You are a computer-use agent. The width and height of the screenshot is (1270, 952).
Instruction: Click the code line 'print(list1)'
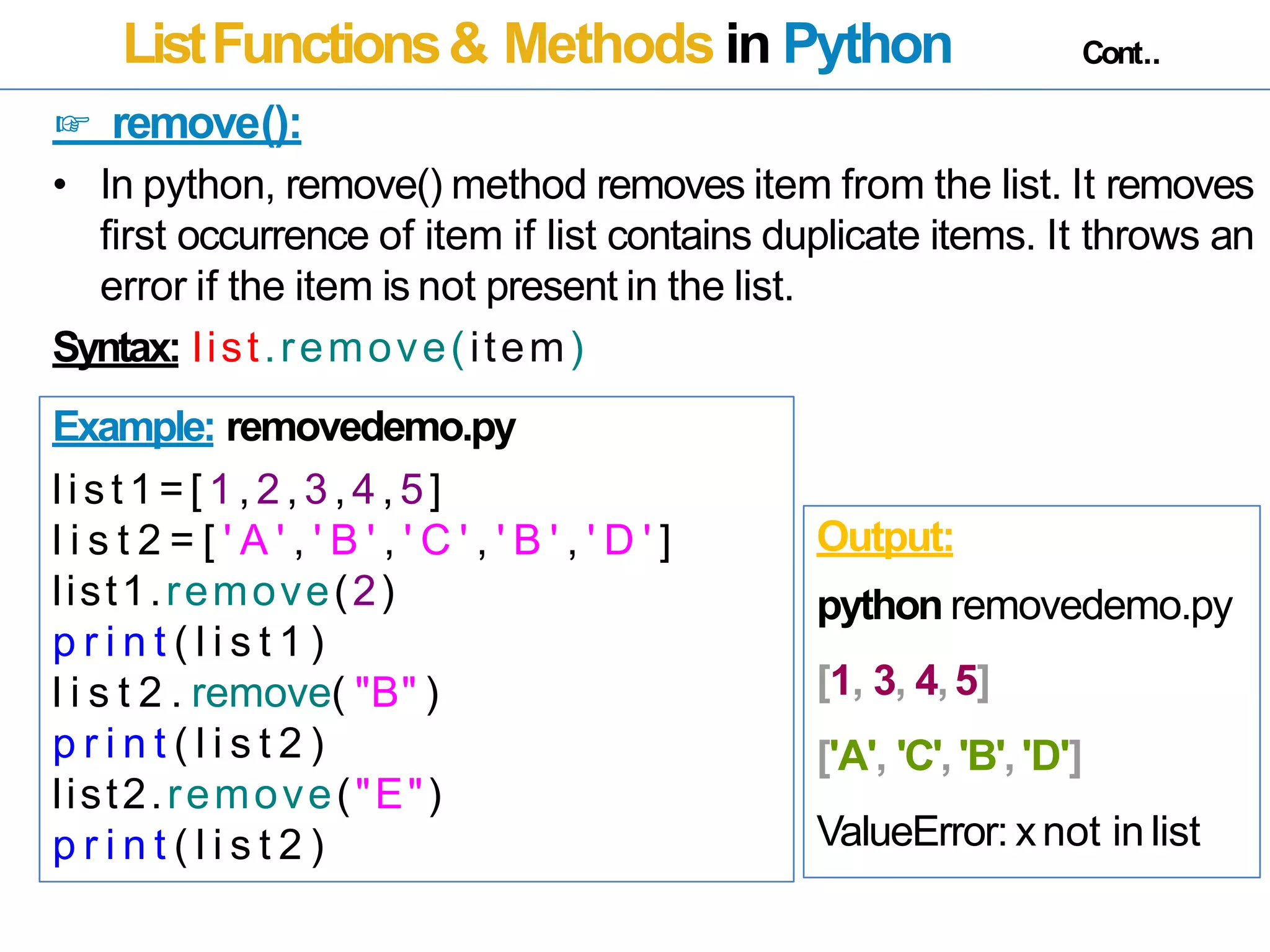point(189,643)
